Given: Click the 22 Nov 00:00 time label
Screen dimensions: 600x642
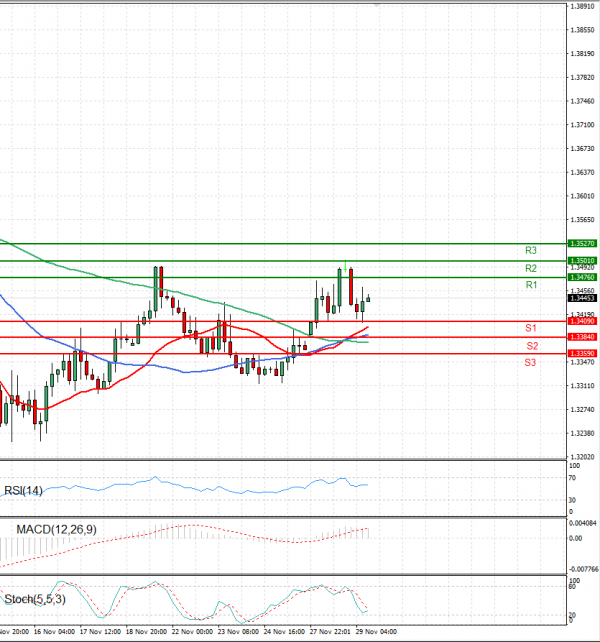Looking at the screenshot, I should point(192,632).
